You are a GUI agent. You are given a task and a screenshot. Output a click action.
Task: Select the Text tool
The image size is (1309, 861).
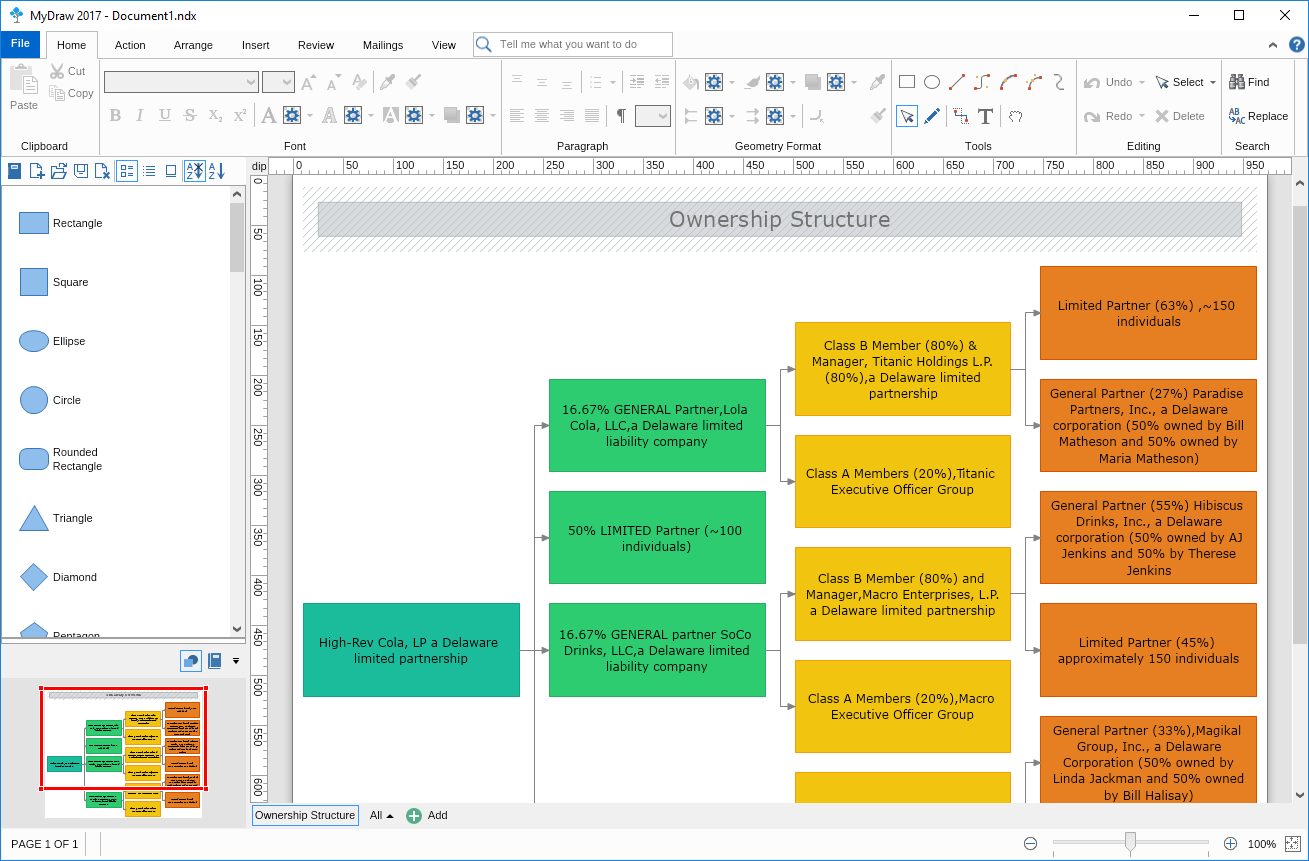[986, 116]
